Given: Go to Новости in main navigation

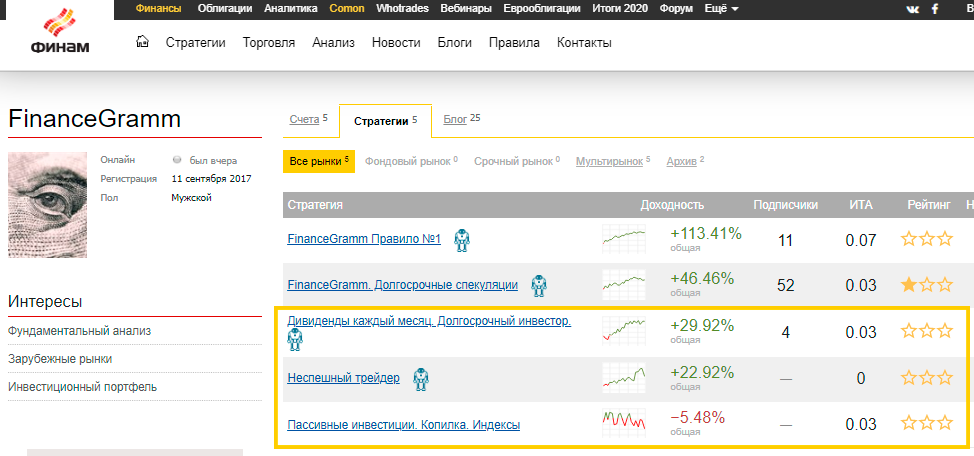Looking at the screenshot, I should click(396, 43).
